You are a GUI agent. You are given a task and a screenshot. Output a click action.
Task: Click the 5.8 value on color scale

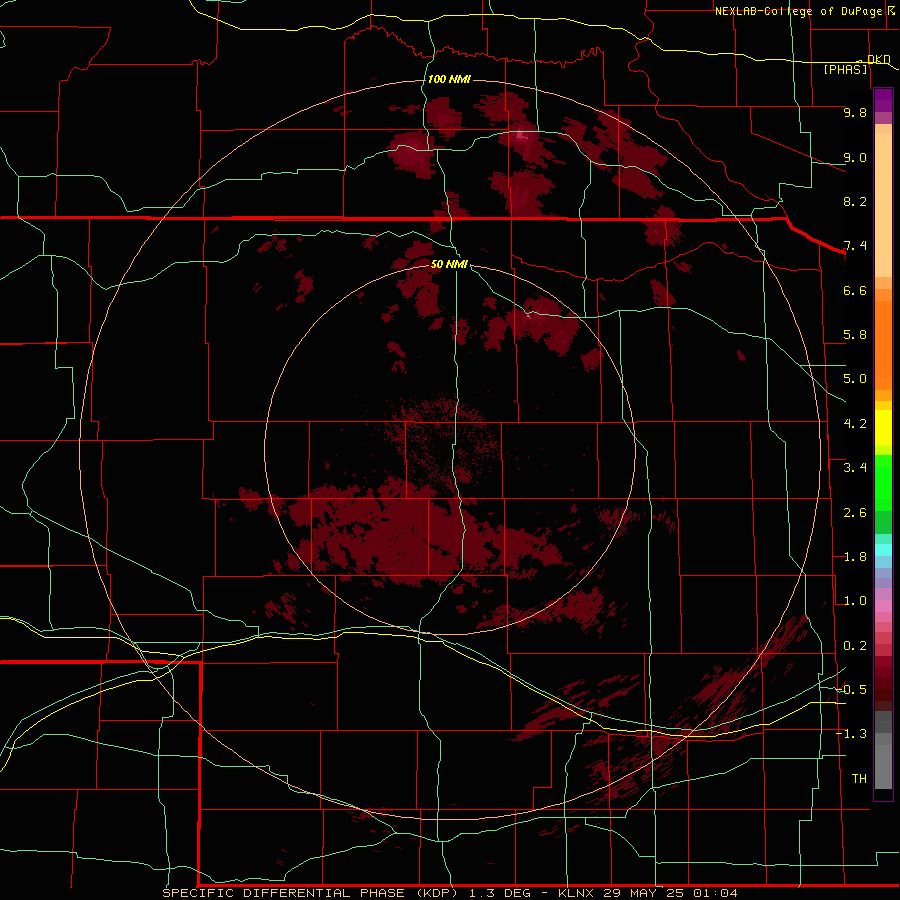(x=855, y=335)
